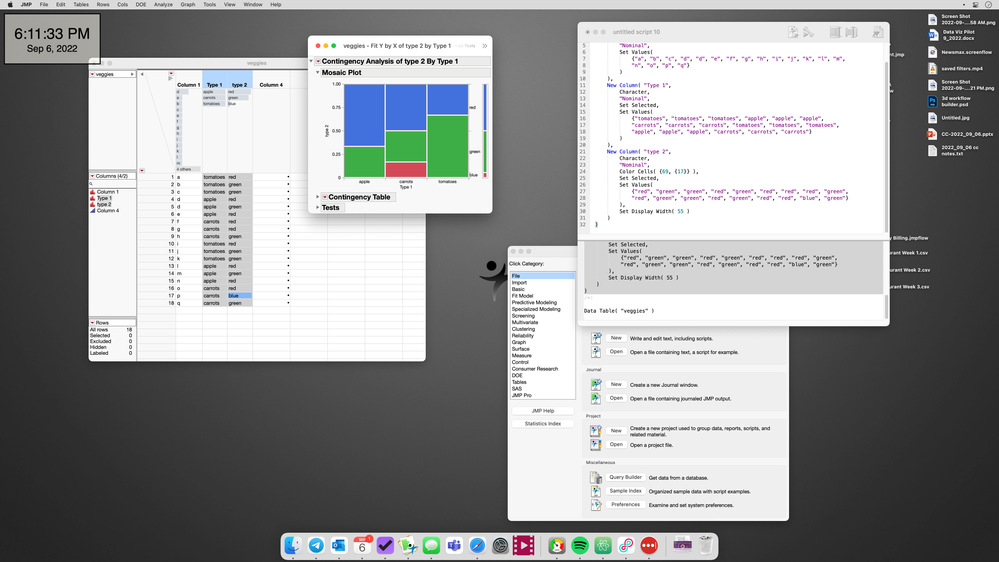
Task: Click the Query Builder icon in JMP Starter
Action: click(x=596, y=477)
